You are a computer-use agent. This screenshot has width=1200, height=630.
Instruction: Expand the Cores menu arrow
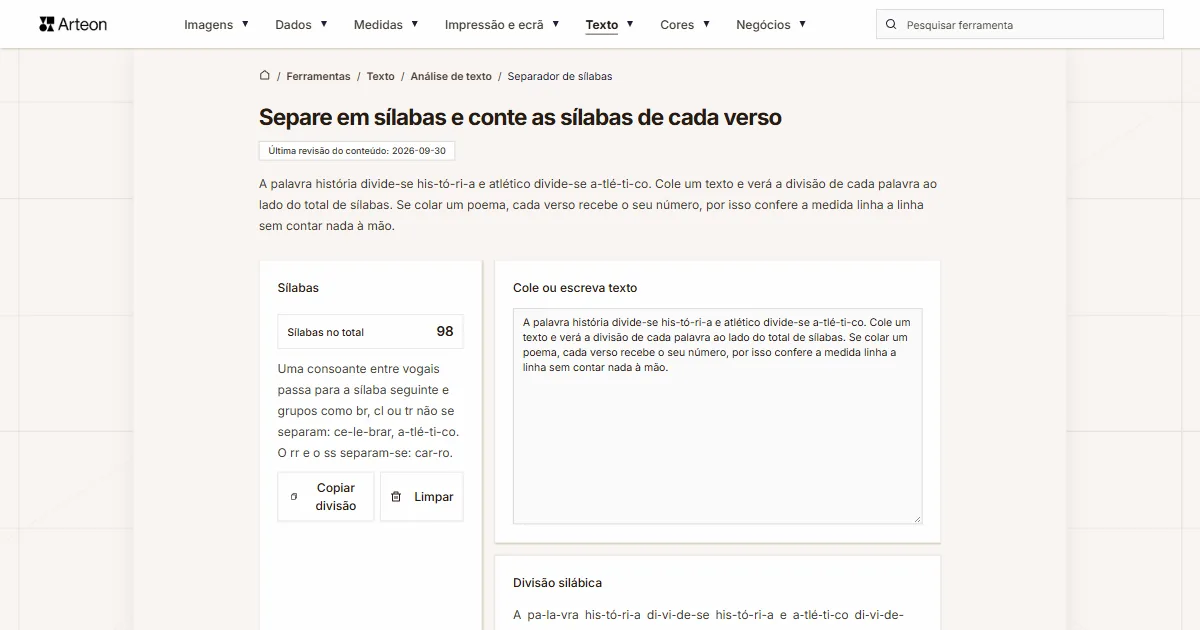pyautogui.click(x=706, y=23)
